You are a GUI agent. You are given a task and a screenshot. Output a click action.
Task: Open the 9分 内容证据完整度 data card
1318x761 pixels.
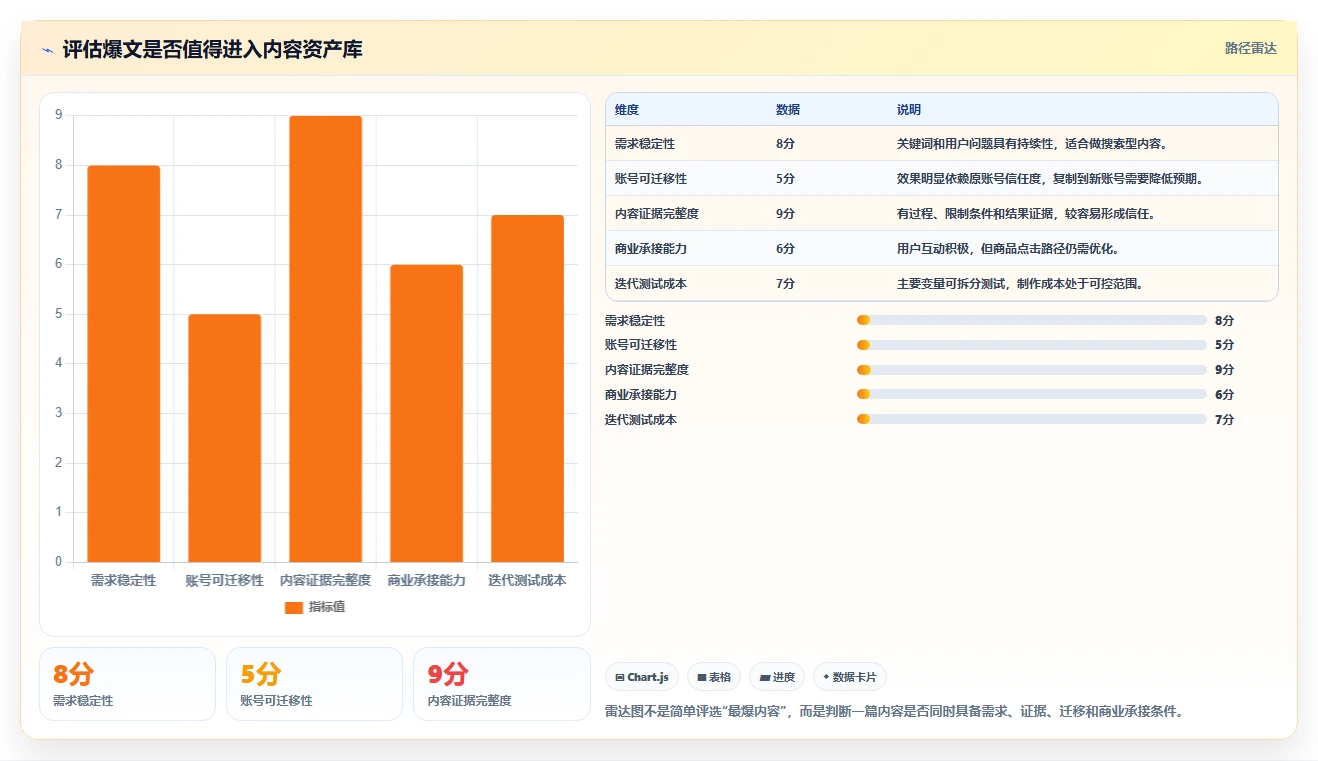(501, 684)
